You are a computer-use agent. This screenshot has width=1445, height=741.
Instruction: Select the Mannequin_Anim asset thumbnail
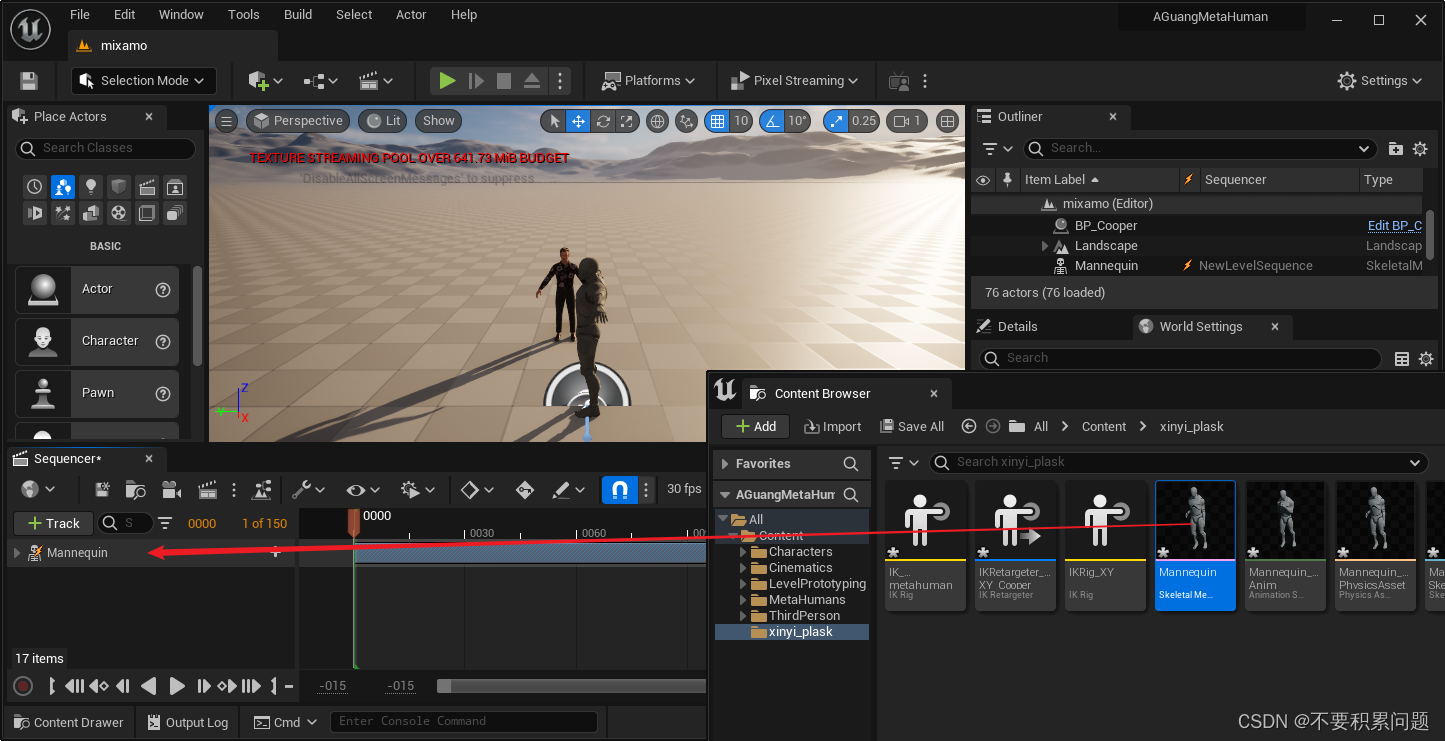[x=1285, y=545]
